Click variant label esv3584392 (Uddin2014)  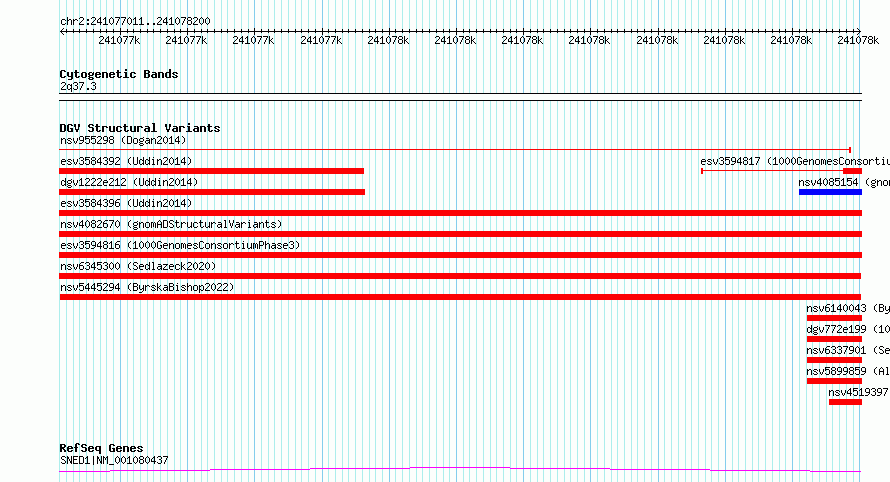pyautogui.click(x=126, y=161)
